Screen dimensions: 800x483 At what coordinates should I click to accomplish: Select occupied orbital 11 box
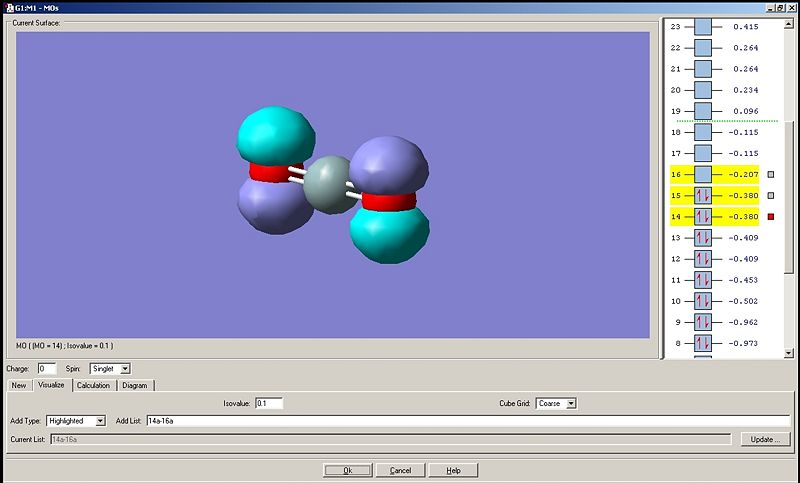click(703, 281)
